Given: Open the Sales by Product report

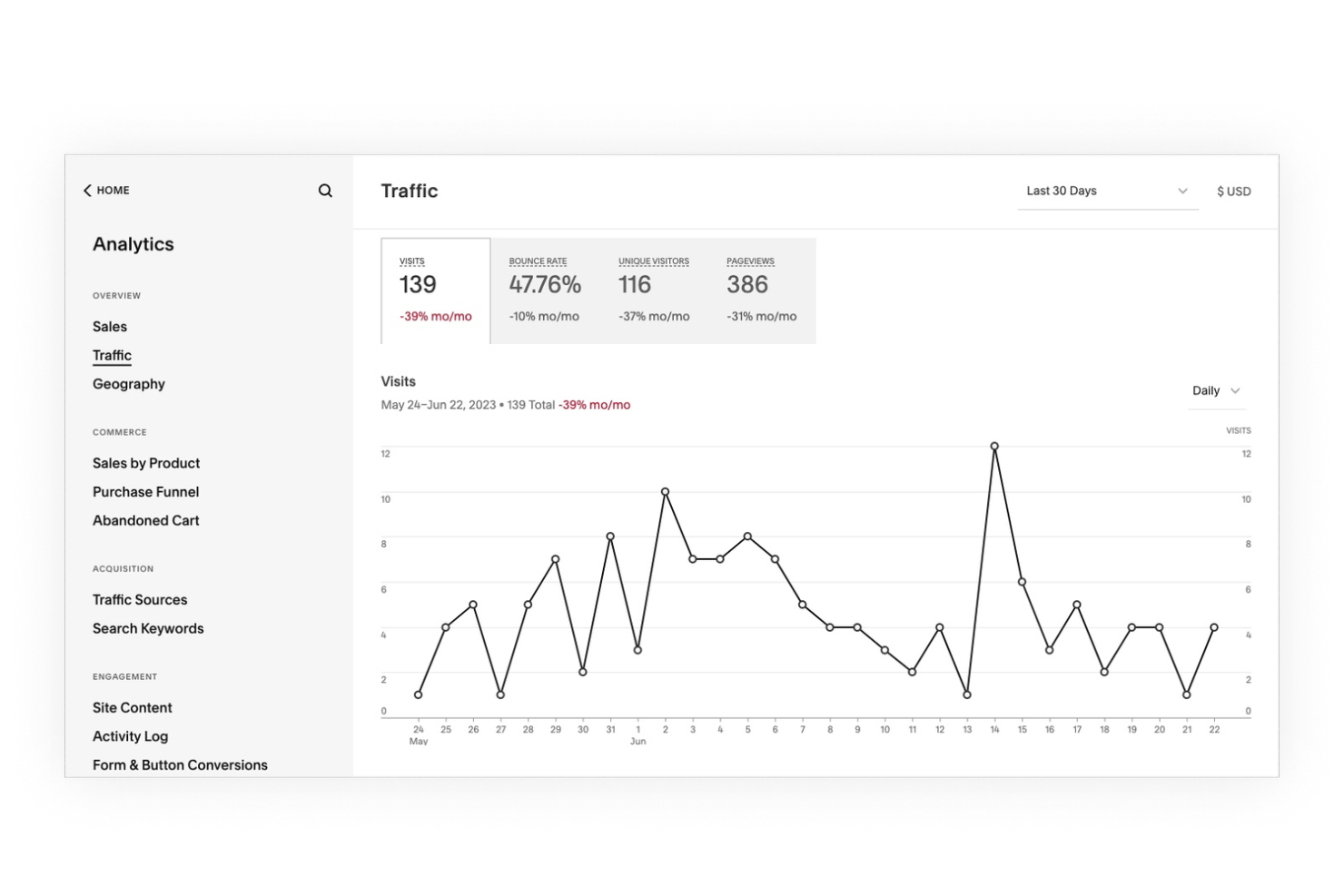Looking at the screenshot, I should click(145, 463).
